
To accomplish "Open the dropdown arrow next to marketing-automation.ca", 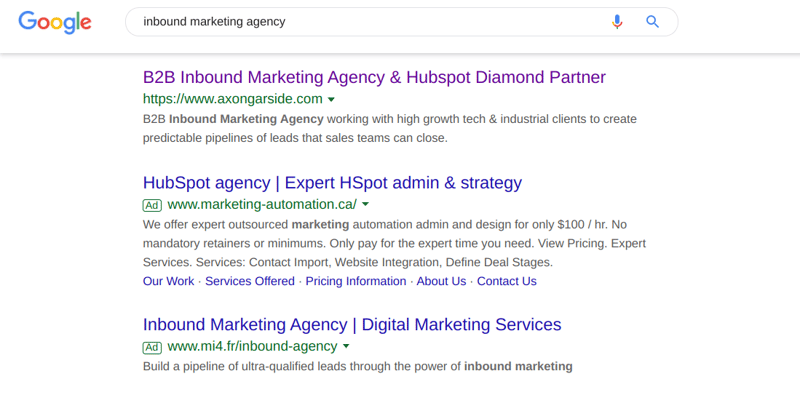I will click(365, 205).
